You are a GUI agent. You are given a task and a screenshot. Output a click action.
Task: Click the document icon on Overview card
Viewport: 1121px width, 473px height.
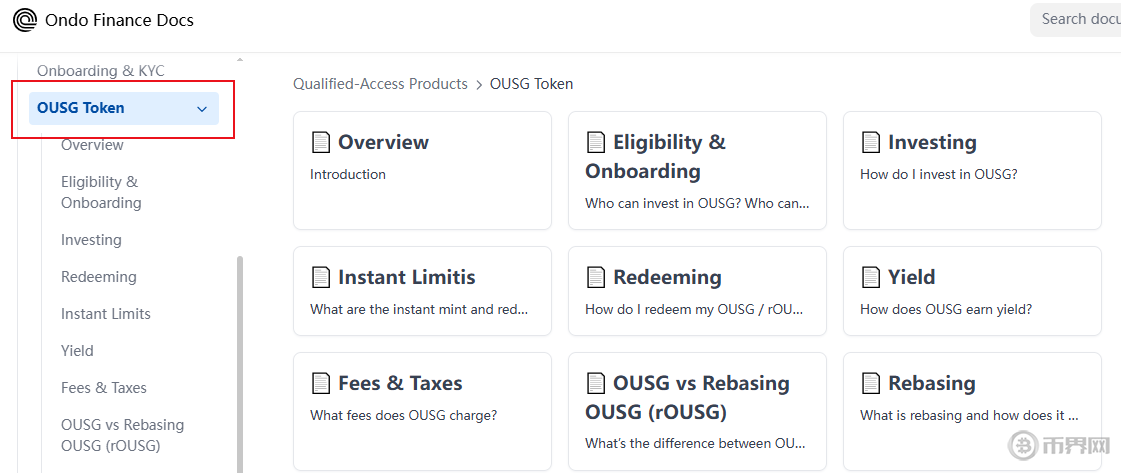point(321,142)
